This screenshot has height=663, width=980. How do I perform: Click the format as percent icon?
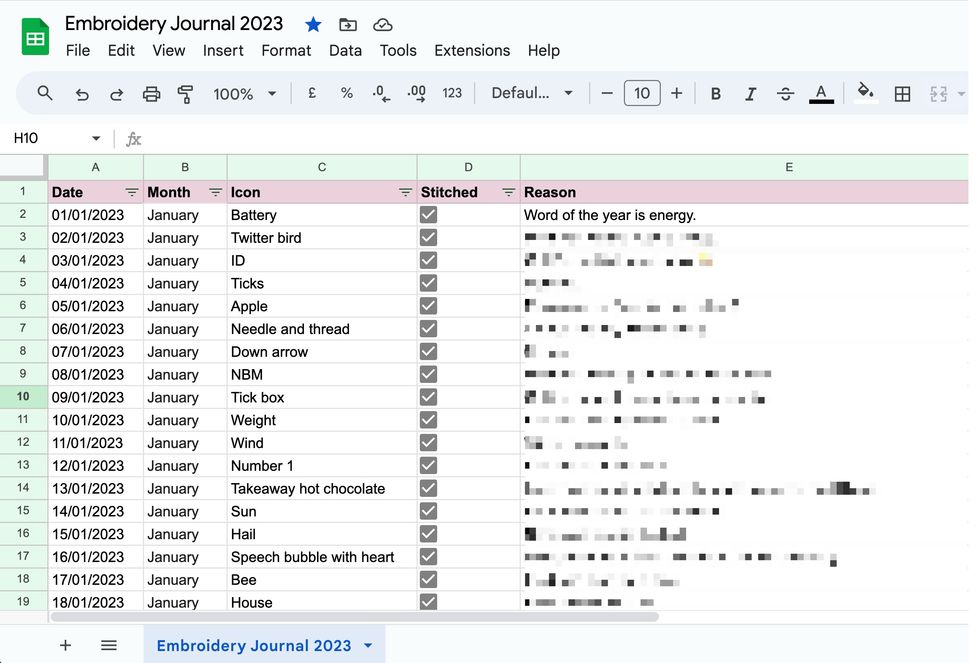347,93
